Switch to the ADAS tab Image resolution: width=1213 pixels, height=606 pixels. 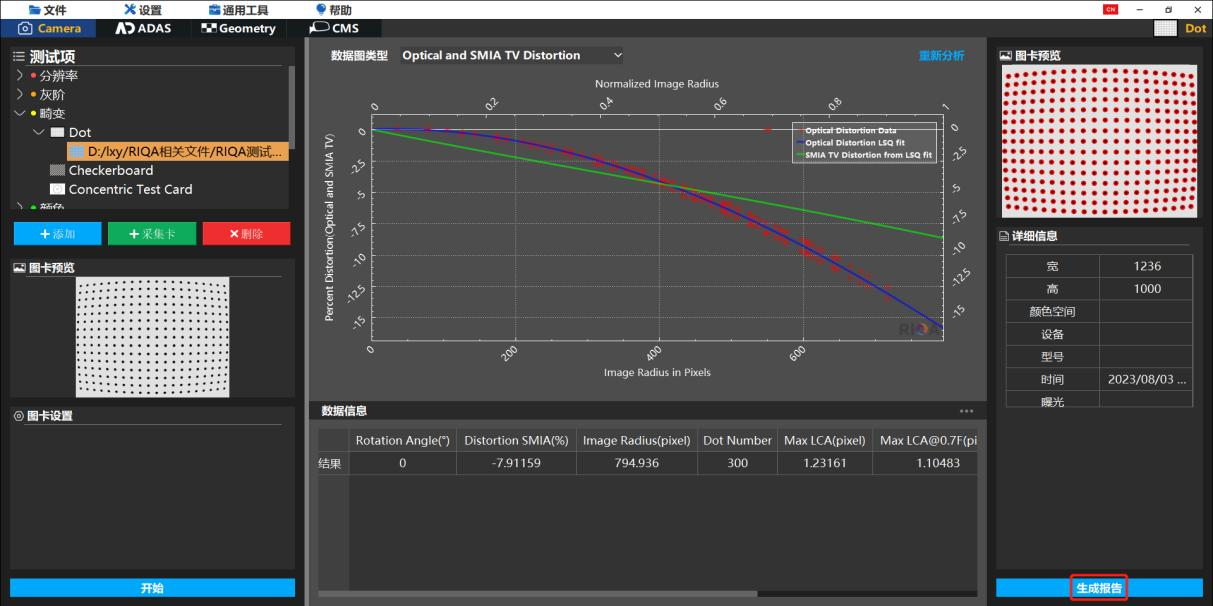144,28
